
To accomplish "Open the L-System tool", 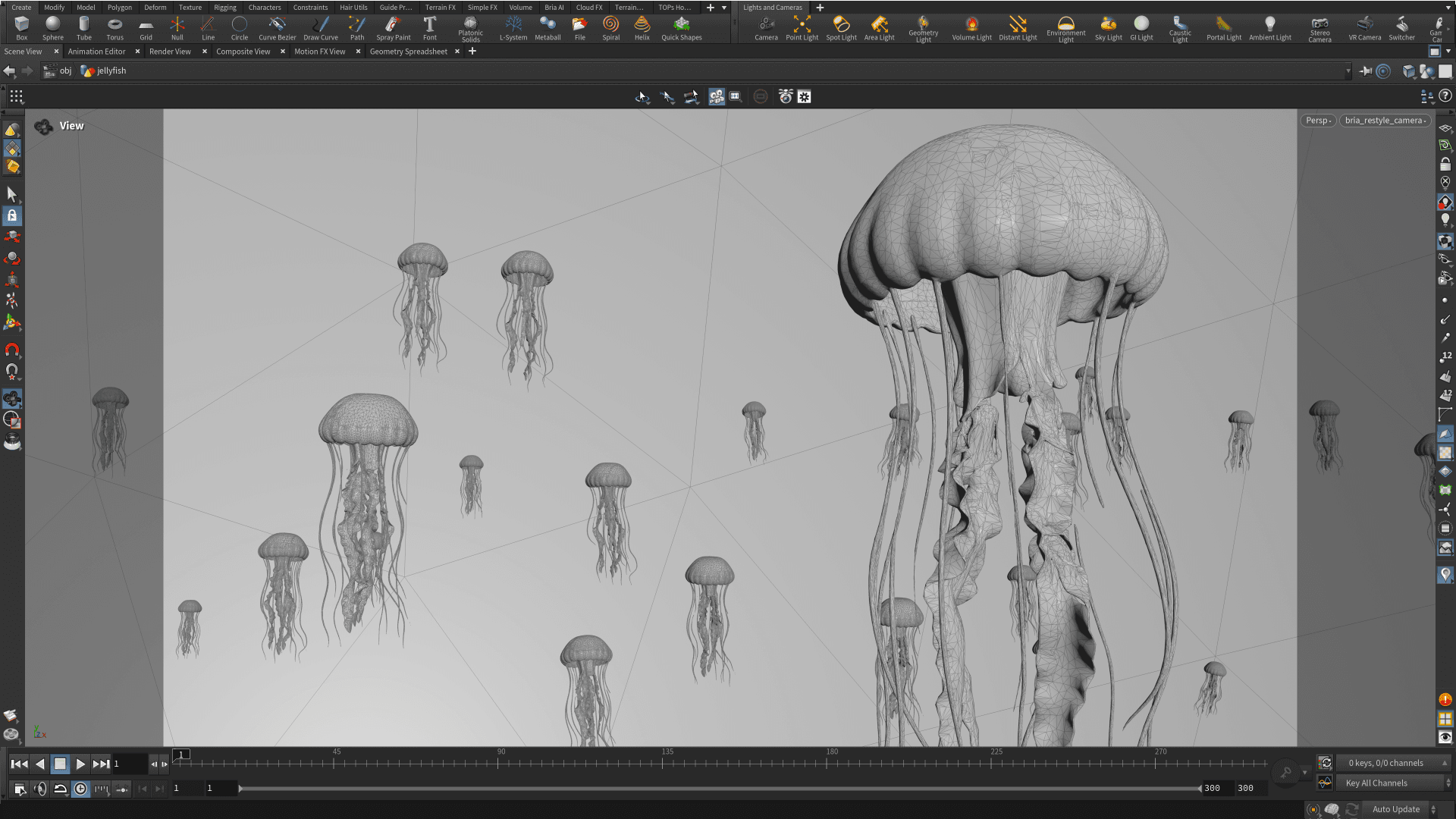I will point(513,28).
